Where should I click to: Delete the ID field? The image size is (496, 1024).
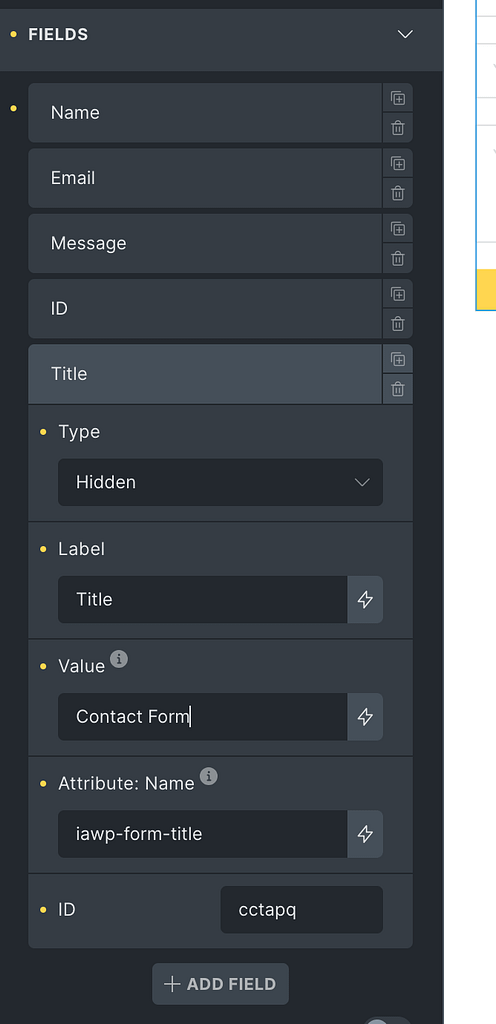[x=397, y=324]
